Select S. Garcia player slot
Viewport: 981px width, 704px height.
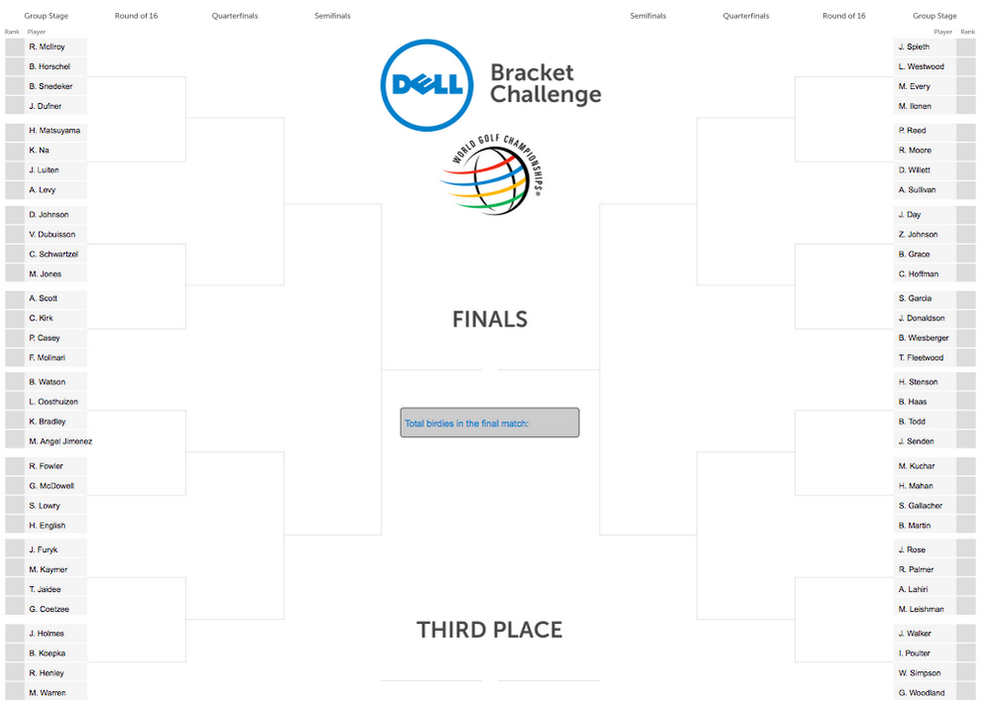(925, 298)
